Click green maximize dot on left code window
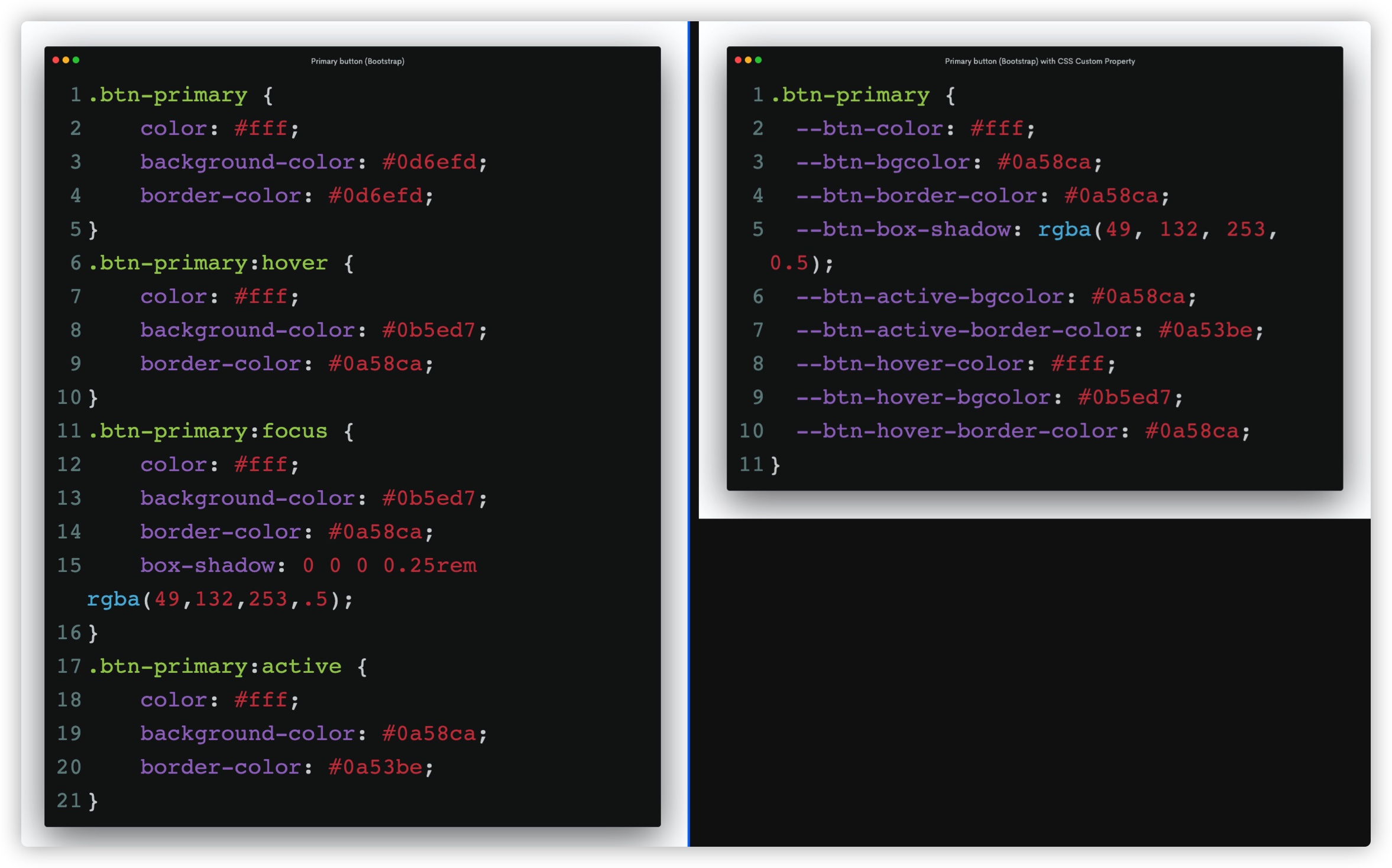 pos(76,60)
